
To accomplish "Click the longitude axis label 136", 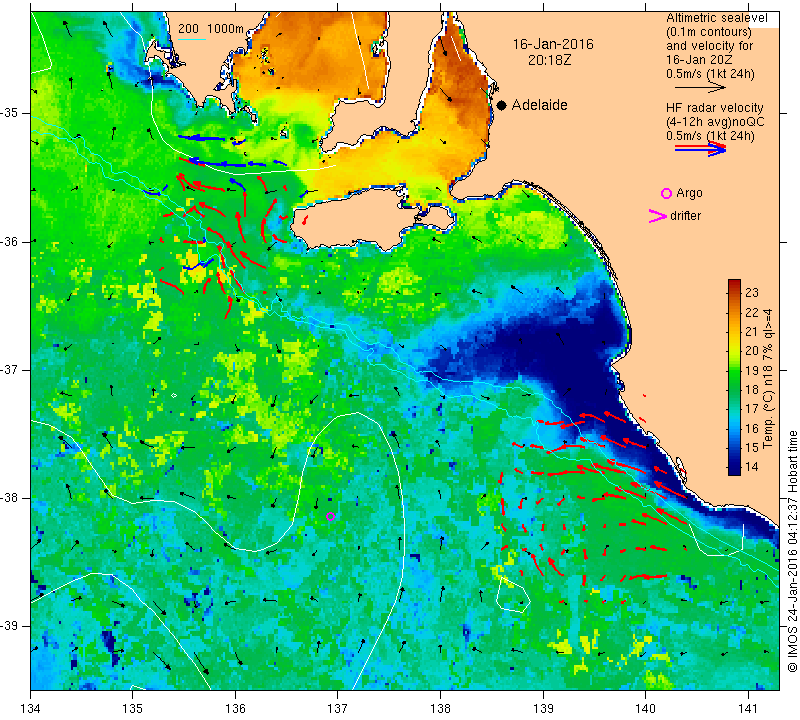I will pos(235,709).
